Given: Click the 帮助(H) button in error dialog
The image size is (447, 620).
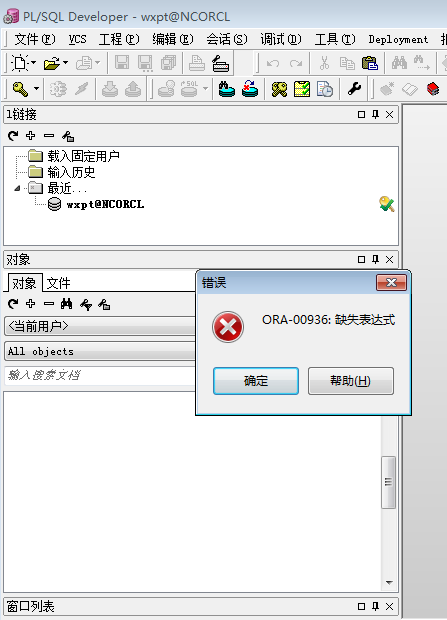Looking at the screenshot, I should click(350, 381).
